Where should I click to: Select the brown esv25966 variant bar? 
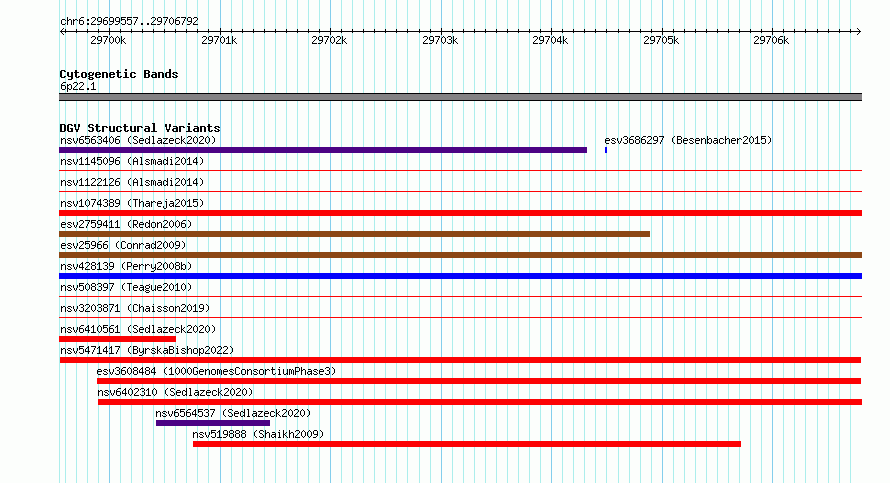pos(460,255)
